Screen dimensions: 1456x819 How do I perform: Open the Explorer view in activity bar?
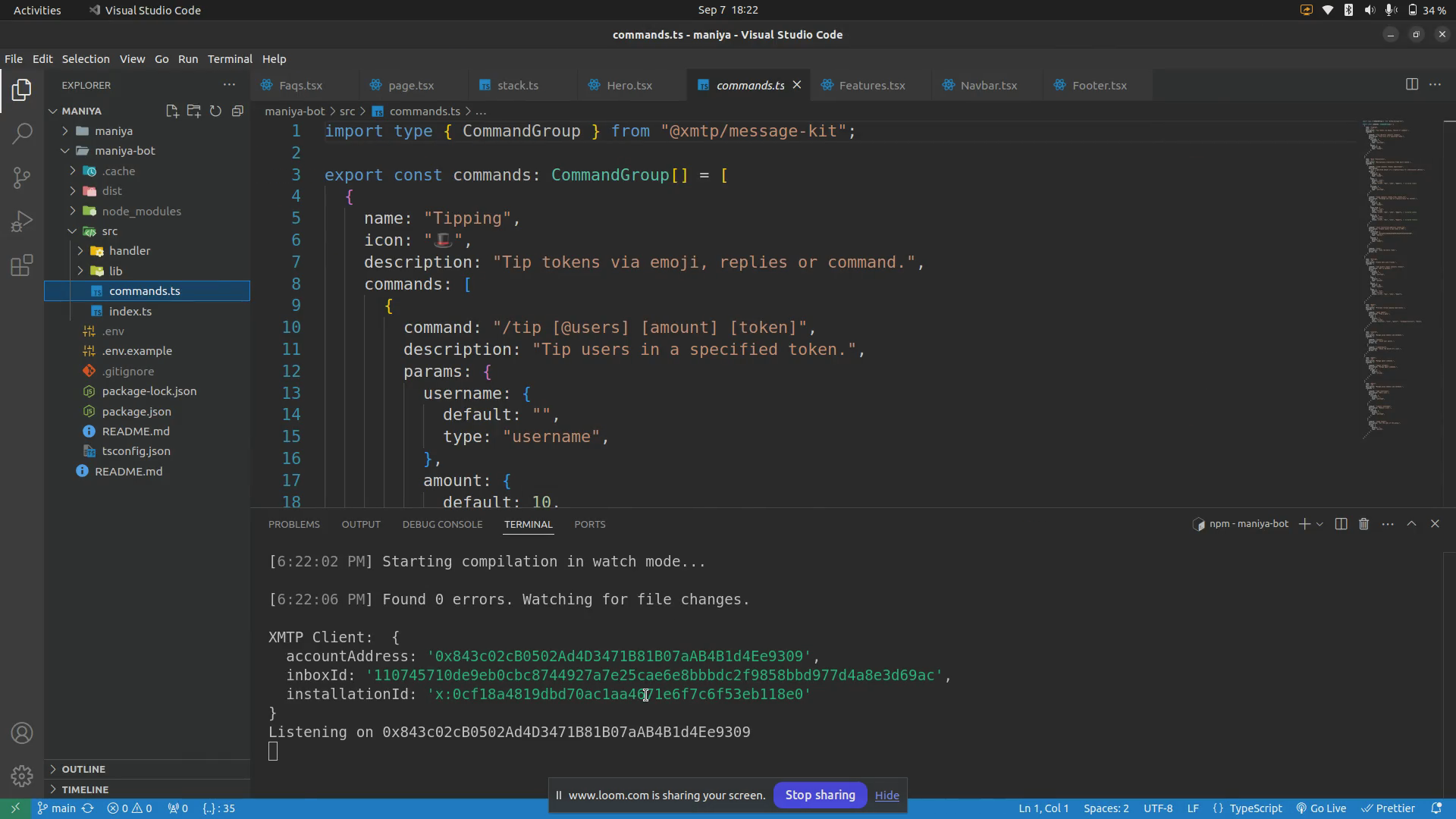[x=22, y=90]
